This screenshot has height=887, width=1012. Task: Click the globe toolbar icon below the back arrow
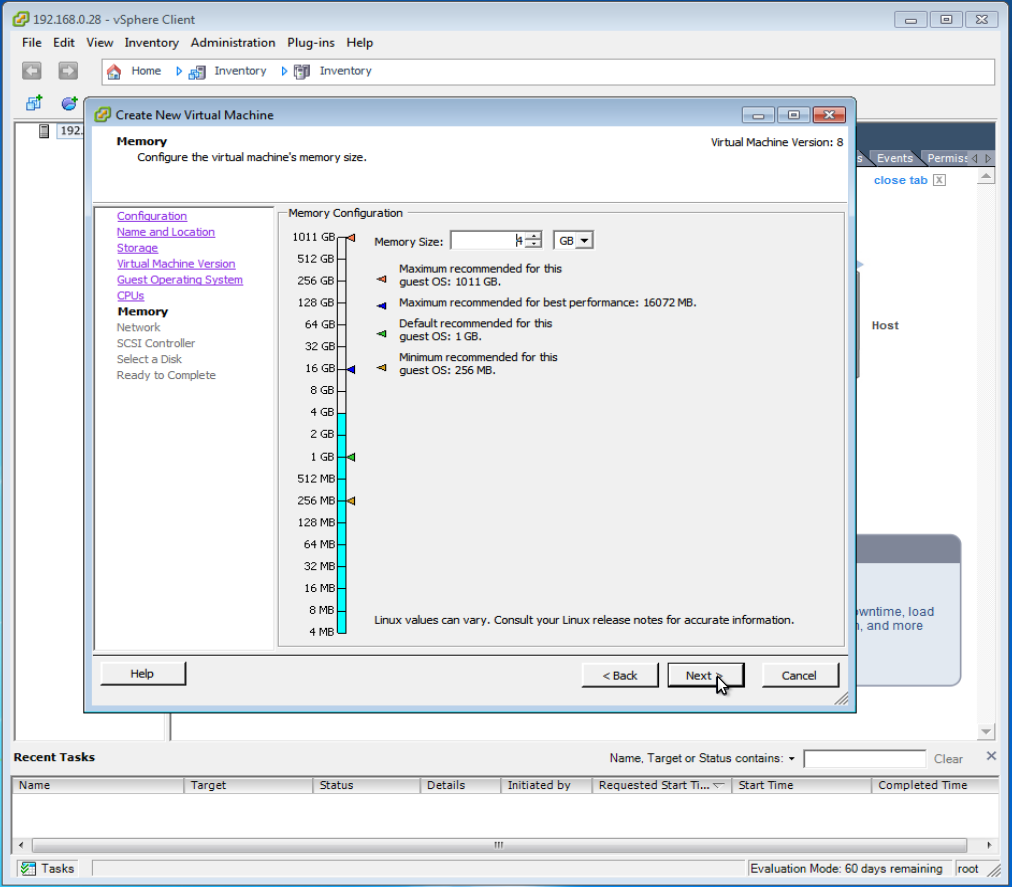point(69,103)
